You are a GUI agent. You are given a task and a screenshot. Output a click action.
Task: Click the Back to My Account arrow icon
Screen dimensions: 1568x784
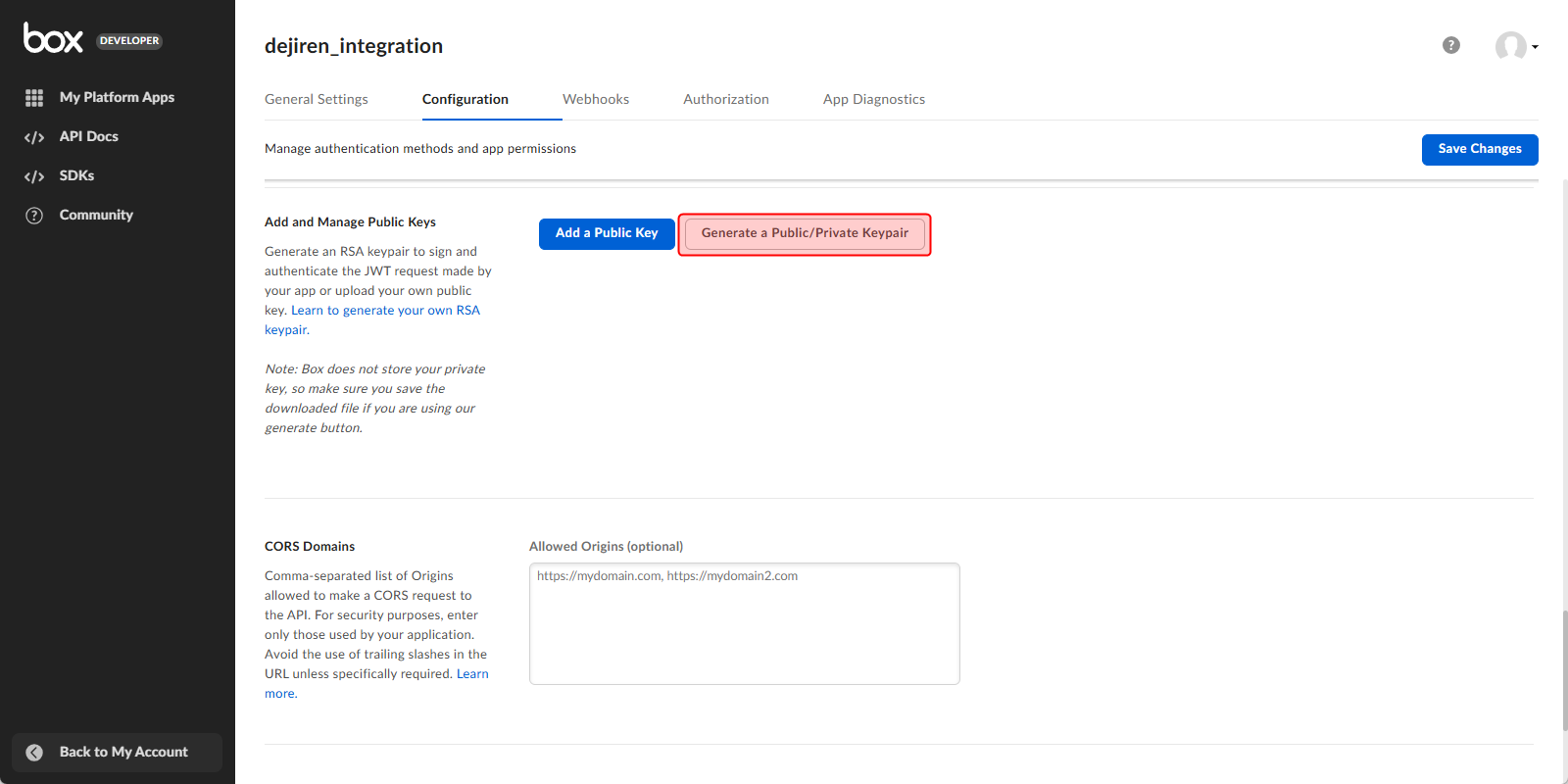[x=34, y=753]
